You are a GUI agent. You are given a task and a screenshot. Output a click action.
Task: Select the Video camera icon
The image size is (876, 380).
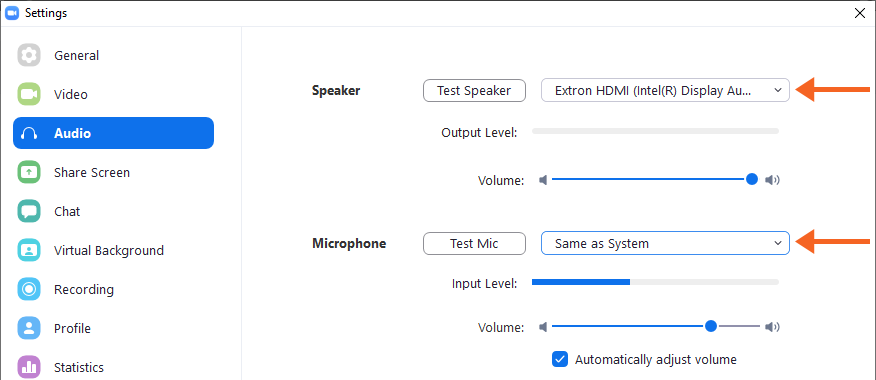(28, 94)
